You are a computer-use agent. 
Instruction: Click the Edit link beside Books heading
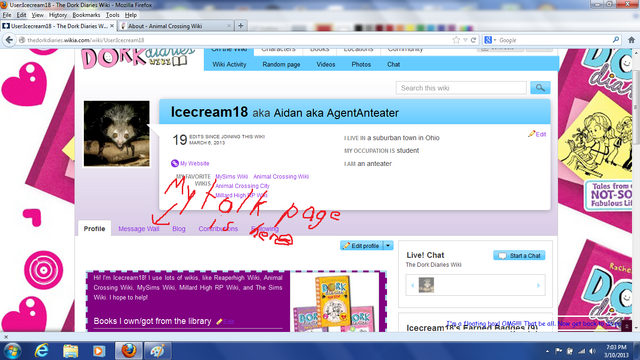(229, 322)
